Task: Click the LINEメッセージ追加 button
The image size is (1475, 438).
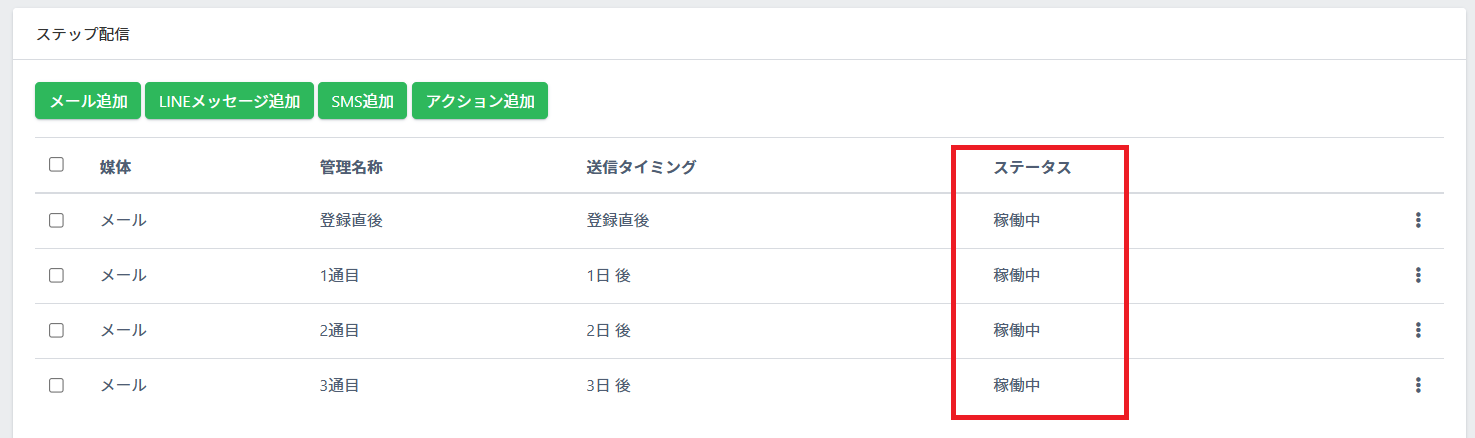Action: click(229, 101)
